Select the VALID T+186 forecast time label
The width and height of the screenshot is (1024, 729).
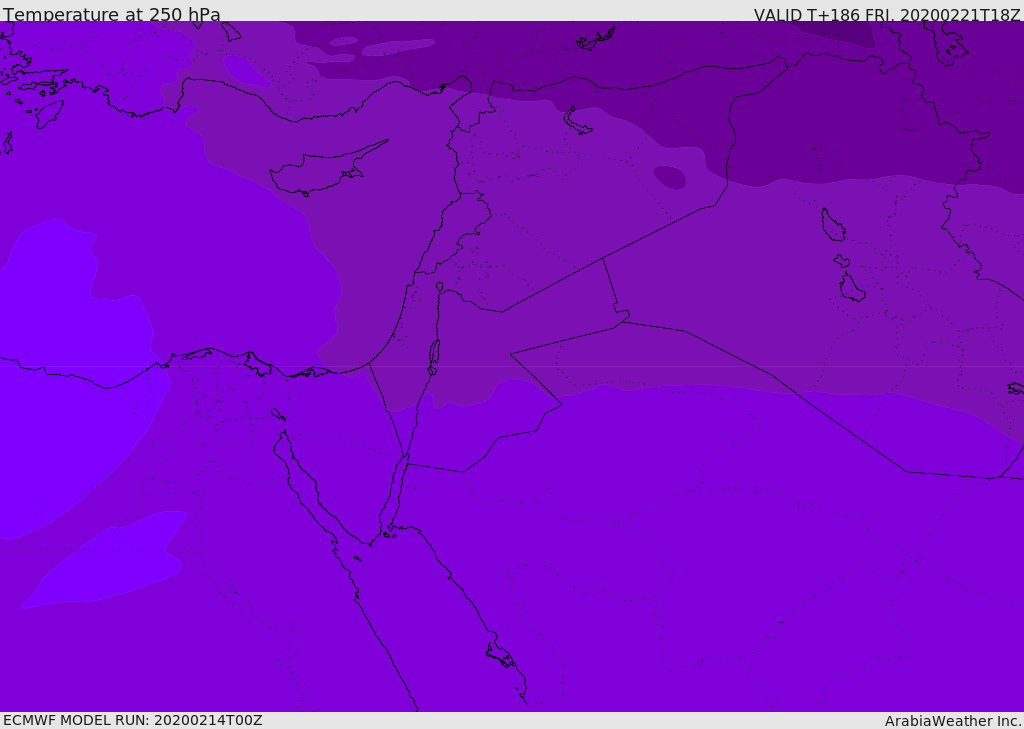(x=886, y=15)
